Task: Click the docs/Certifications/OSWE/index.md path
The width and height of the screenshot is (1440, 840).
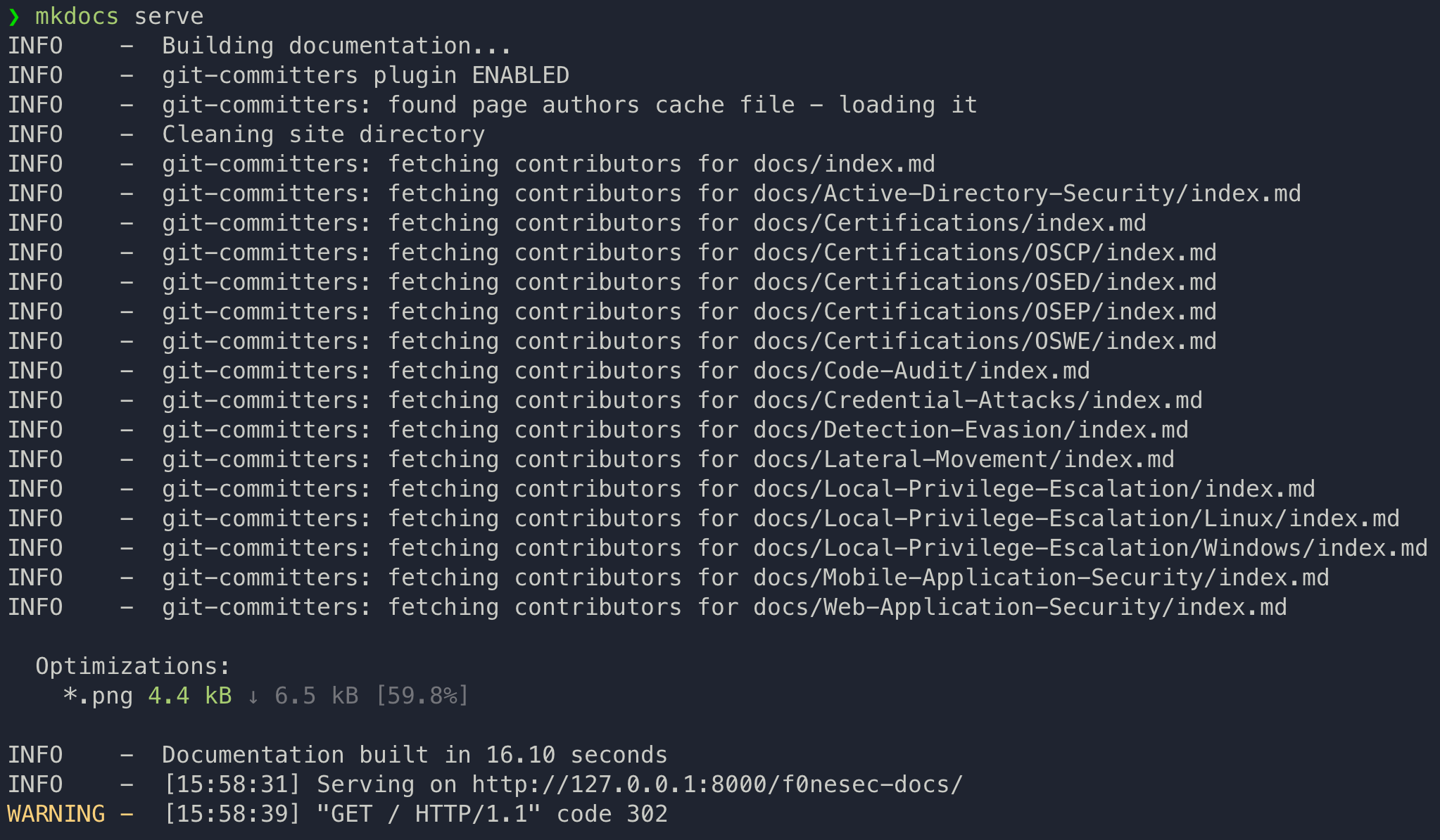Action: click(985, 341)
